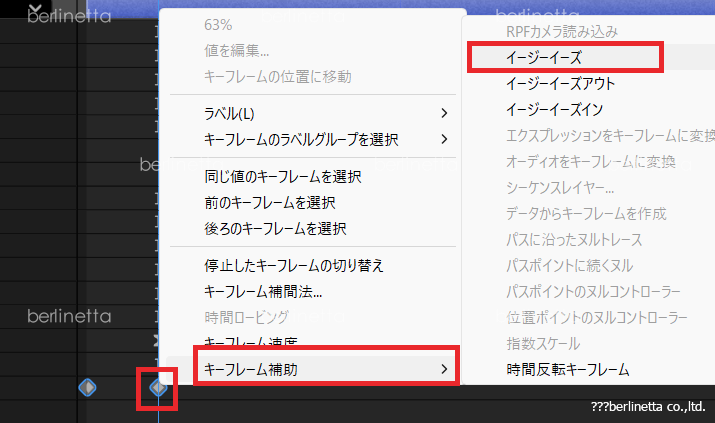Screen dimensions: 715x423
Task: Choose 前のキーフレームを選択
Action: [269, 203]
